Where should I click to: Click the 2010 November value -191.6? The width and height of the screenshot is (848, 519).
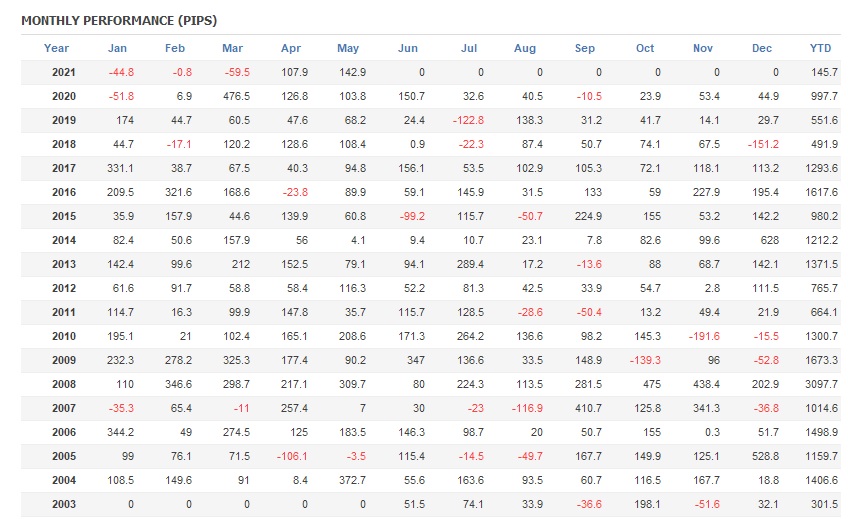(709, 337)
